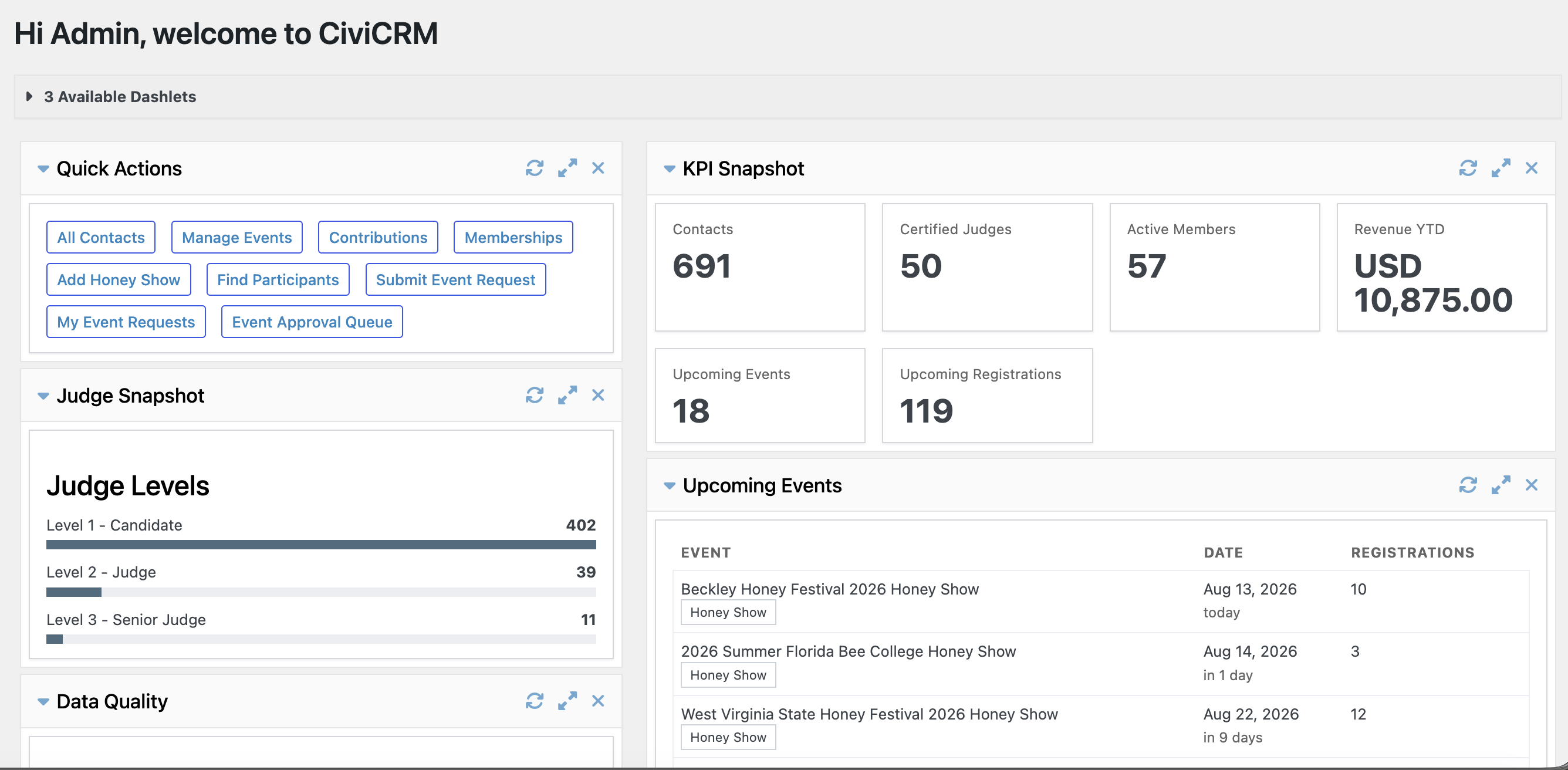Open West Virginia State Honey Festival event
Screen dimensions: 1568x770
[x=869, y=714]
